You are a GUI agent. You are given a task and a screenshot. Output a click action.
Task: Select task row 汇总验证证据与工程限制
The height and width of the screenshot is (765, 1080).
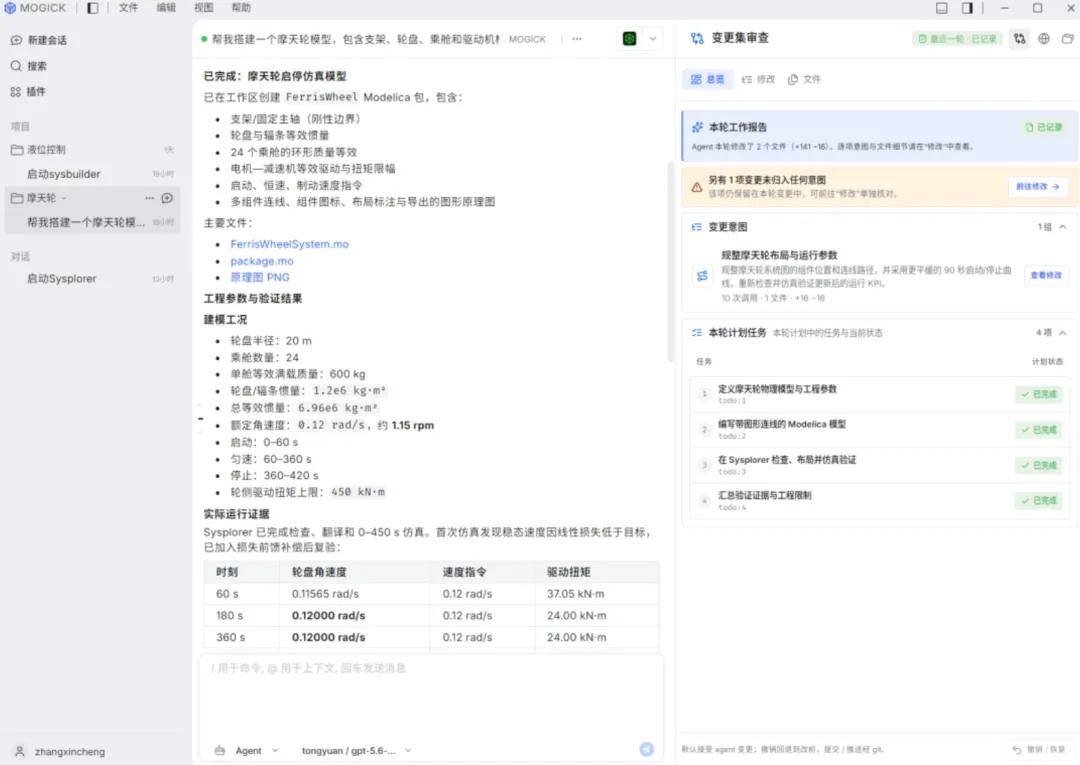click(x=880, y=501)
